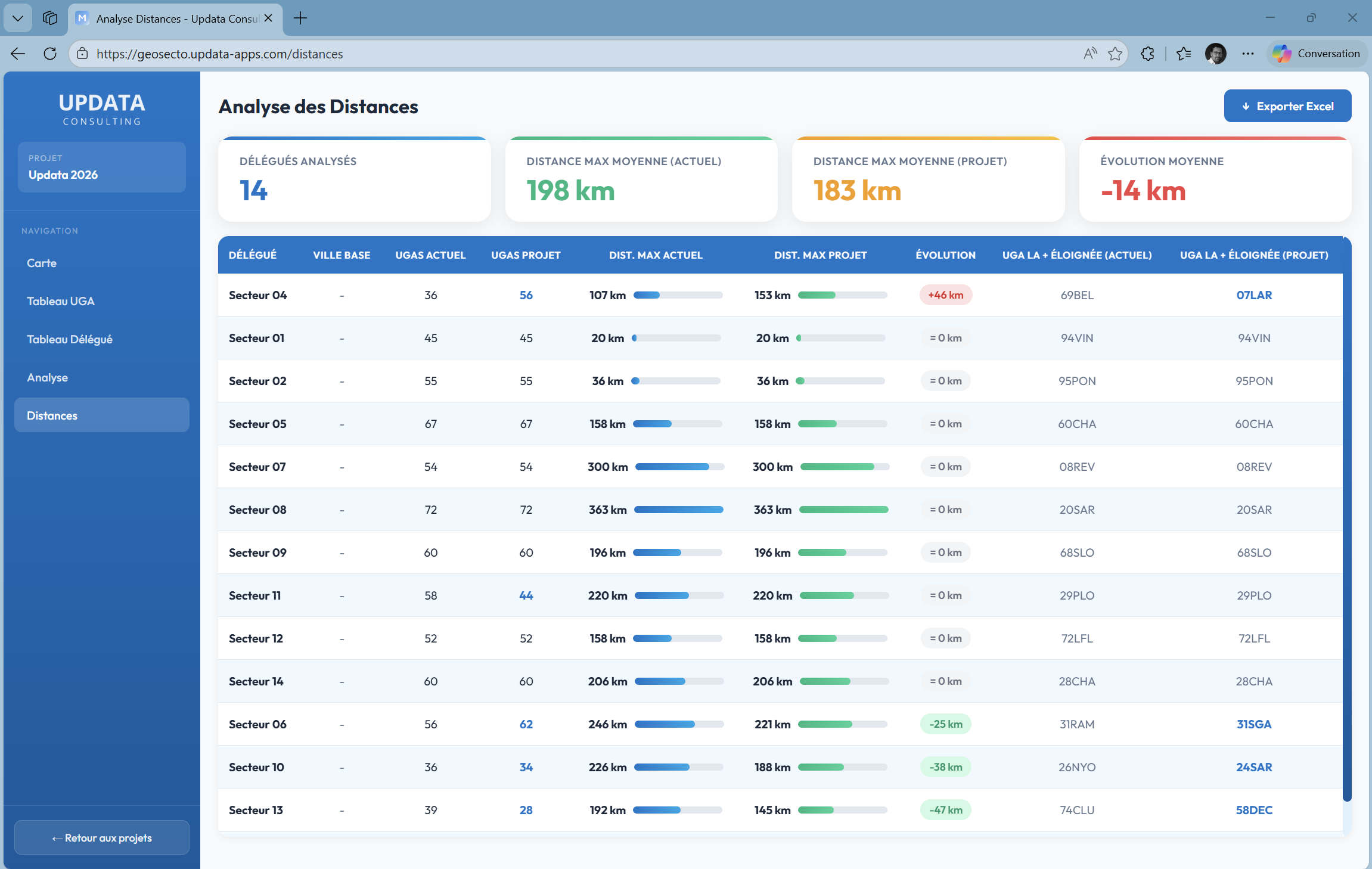Open the browser extensions puzzle icon

coord(1147,54)
